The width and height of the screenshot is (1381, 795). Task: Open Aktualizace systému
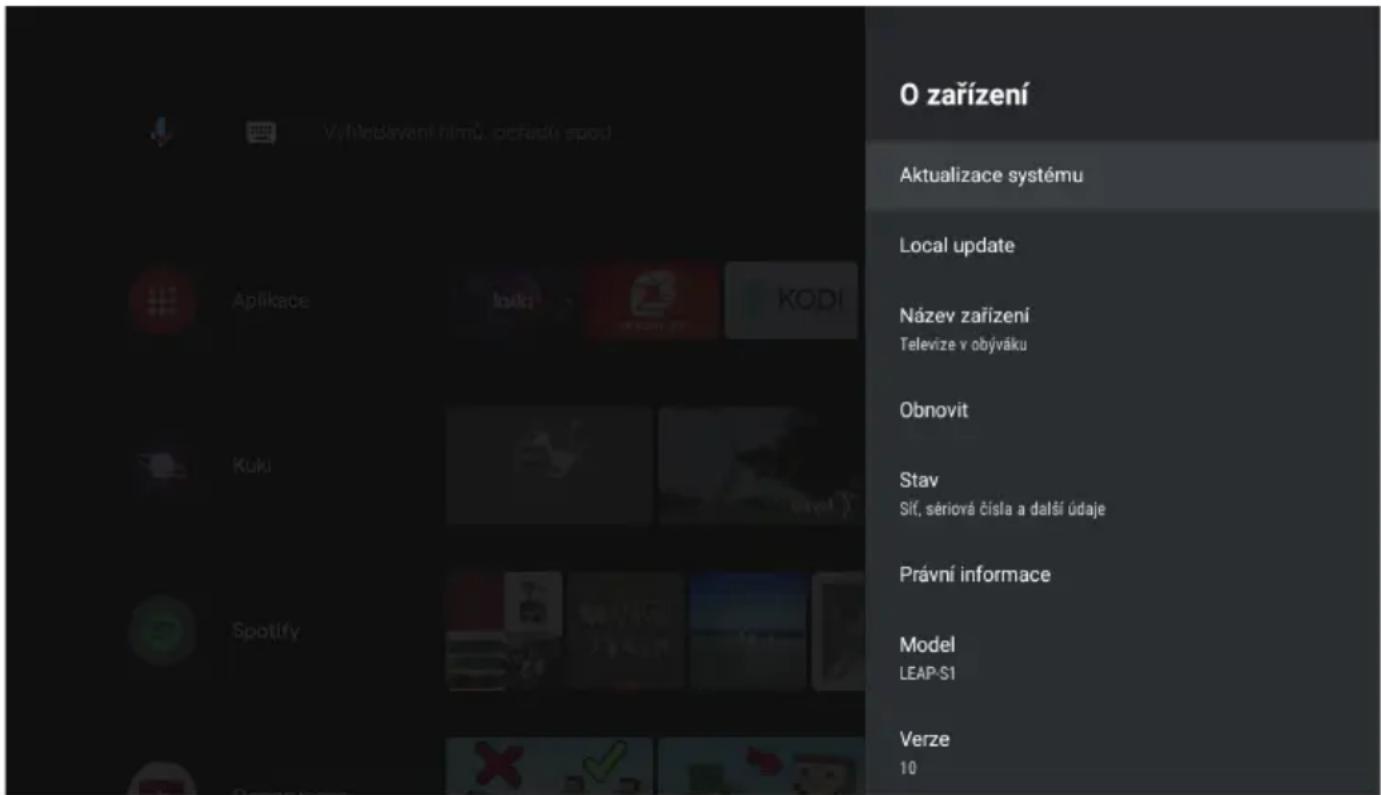point(1122,175)
